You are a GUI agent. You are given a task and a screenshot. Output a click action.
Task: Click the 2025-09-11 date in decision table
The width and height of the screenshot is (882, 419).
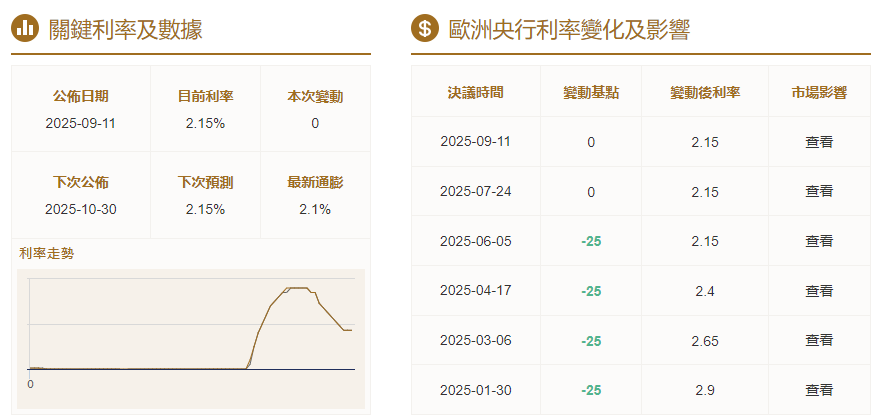475,141
